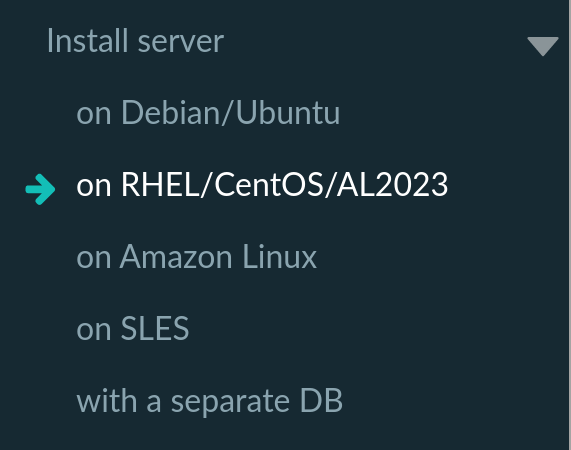
Task: View install instructions for Amazon Linux
Action: 197,257
